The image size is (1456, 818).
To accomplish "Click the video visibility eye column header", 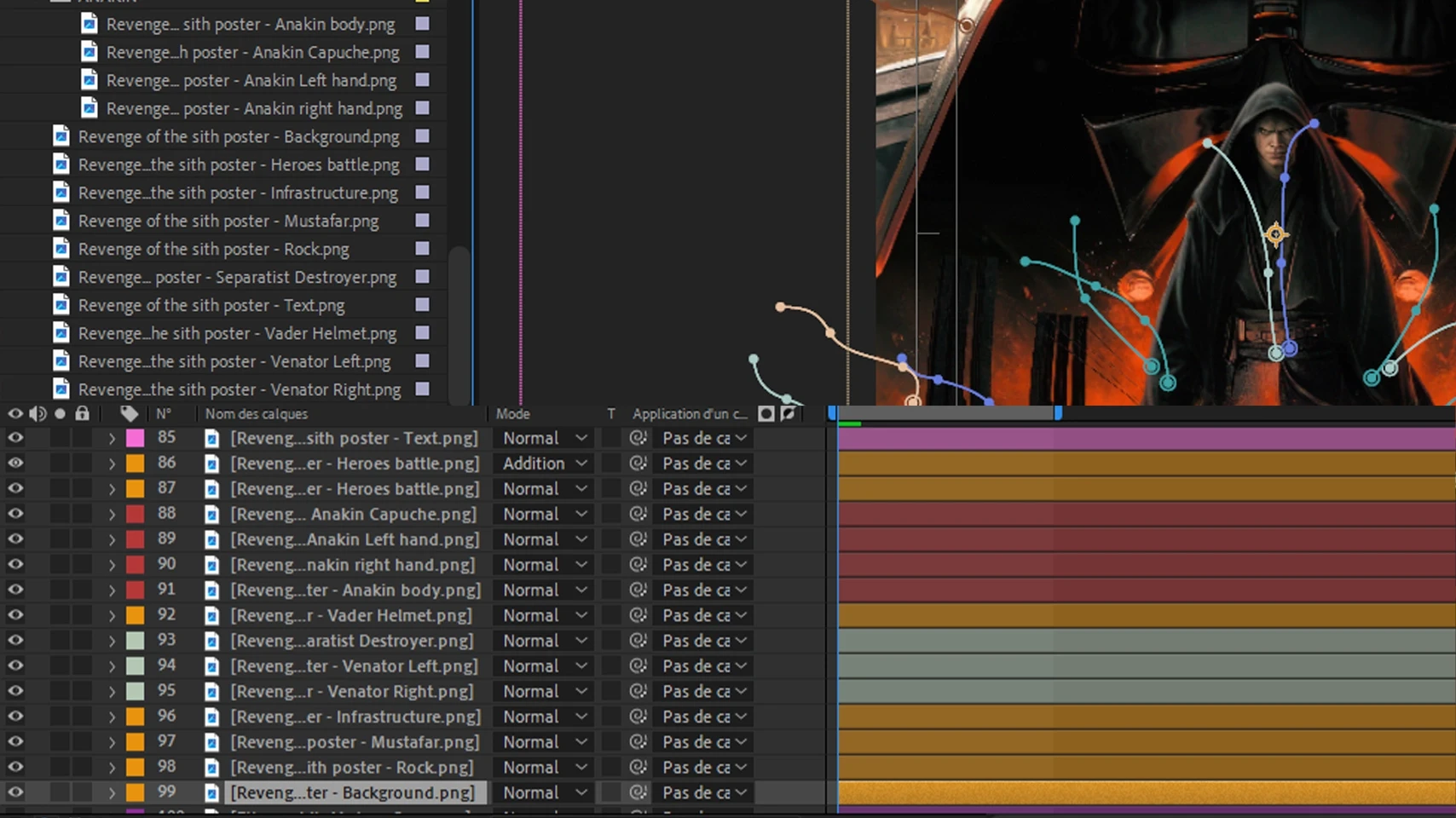I will pyautogui.click(x=15, y=413).
